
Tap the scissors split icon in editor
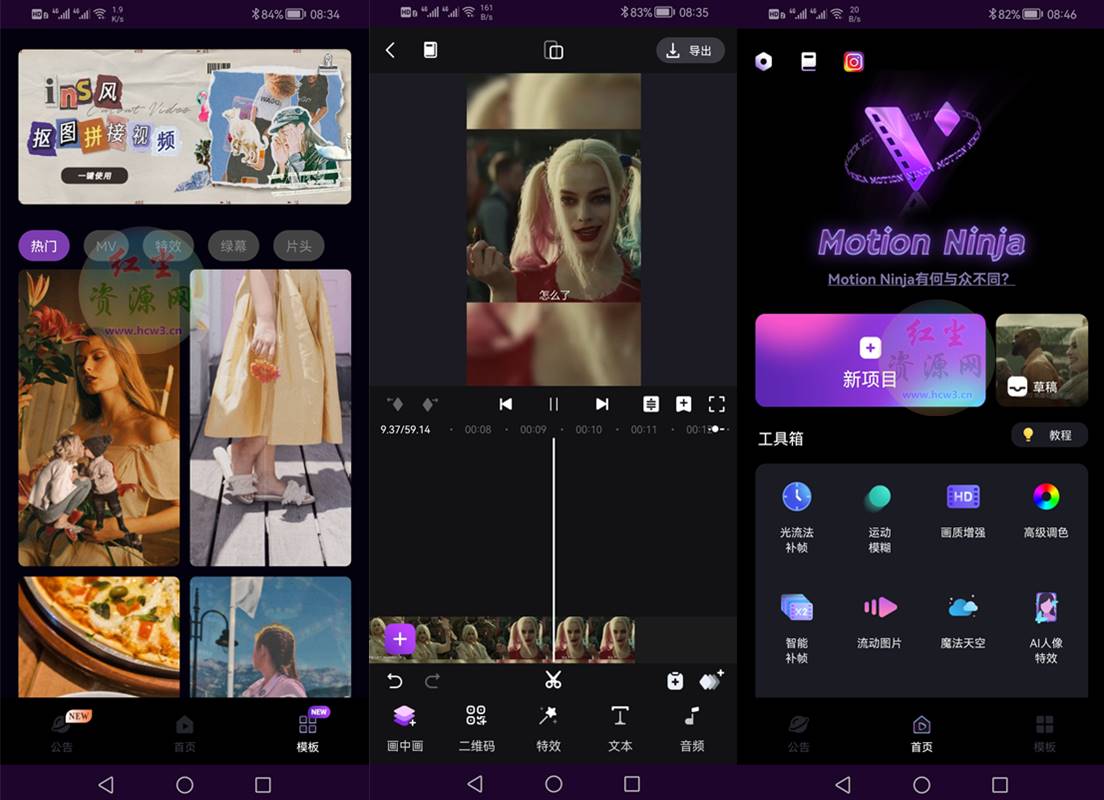tap(553, 680)
